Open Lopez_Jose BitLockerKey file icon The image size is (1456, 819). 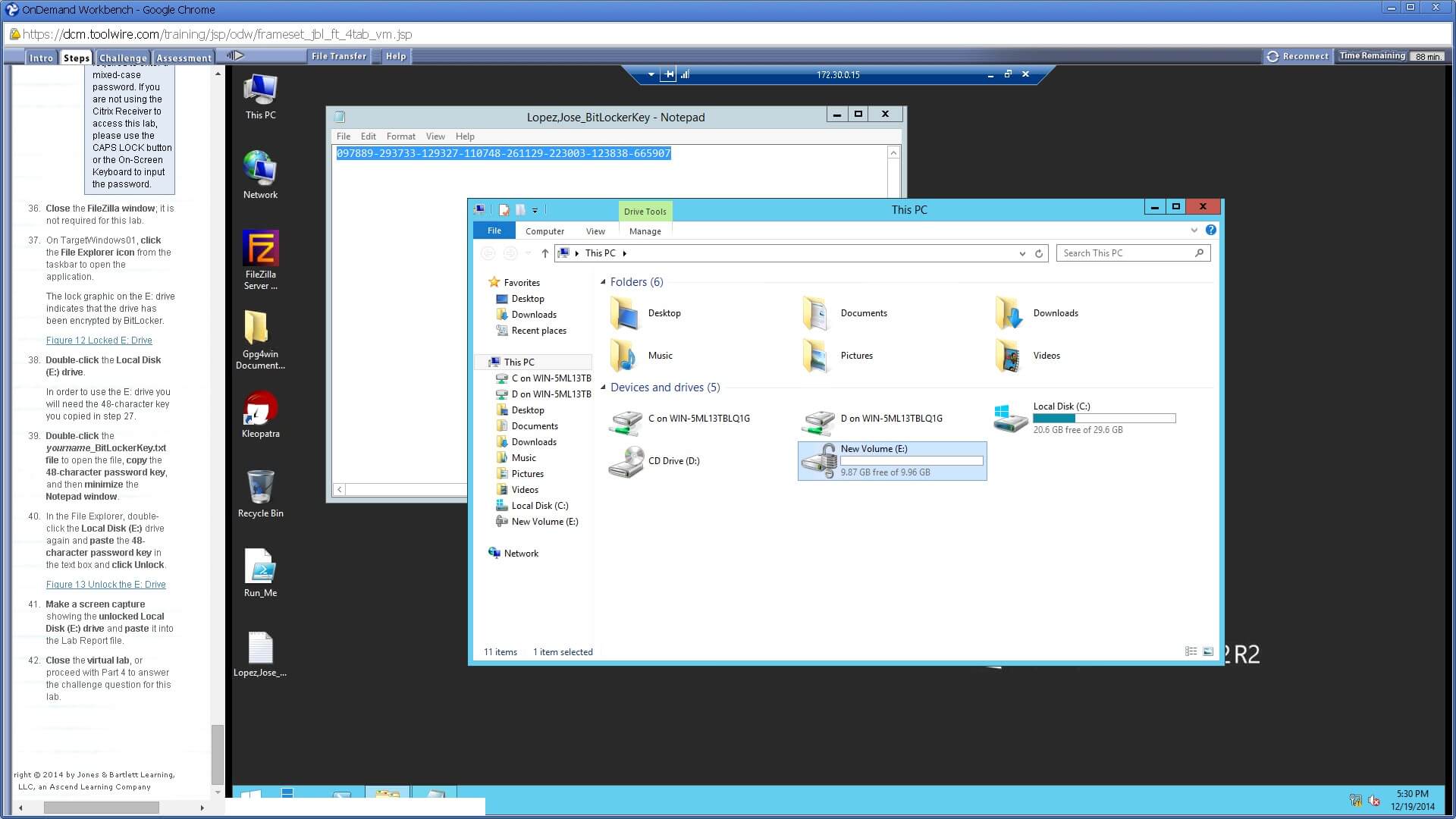pyautogui.click(x=260, y=650)
